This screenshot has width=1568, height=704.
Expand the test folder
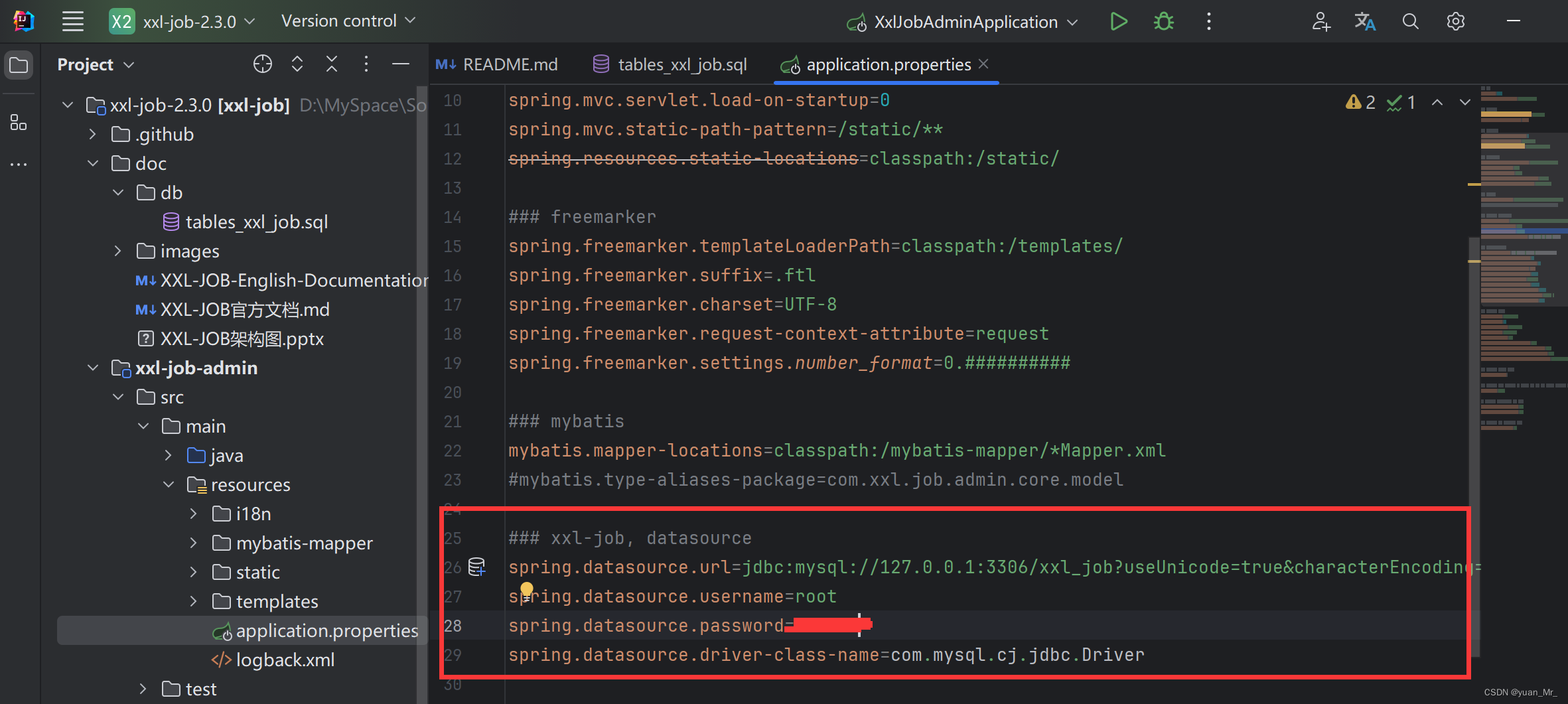pos(143,689)
